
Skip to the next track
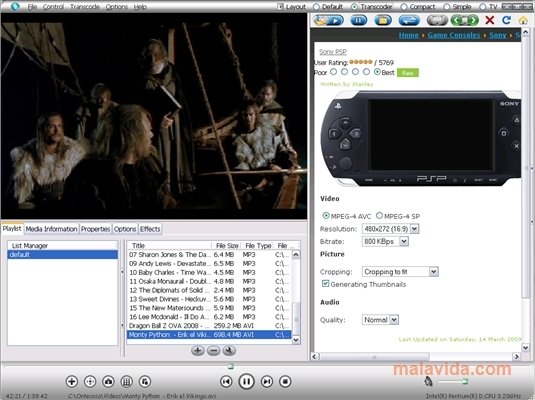pos(267,381)
